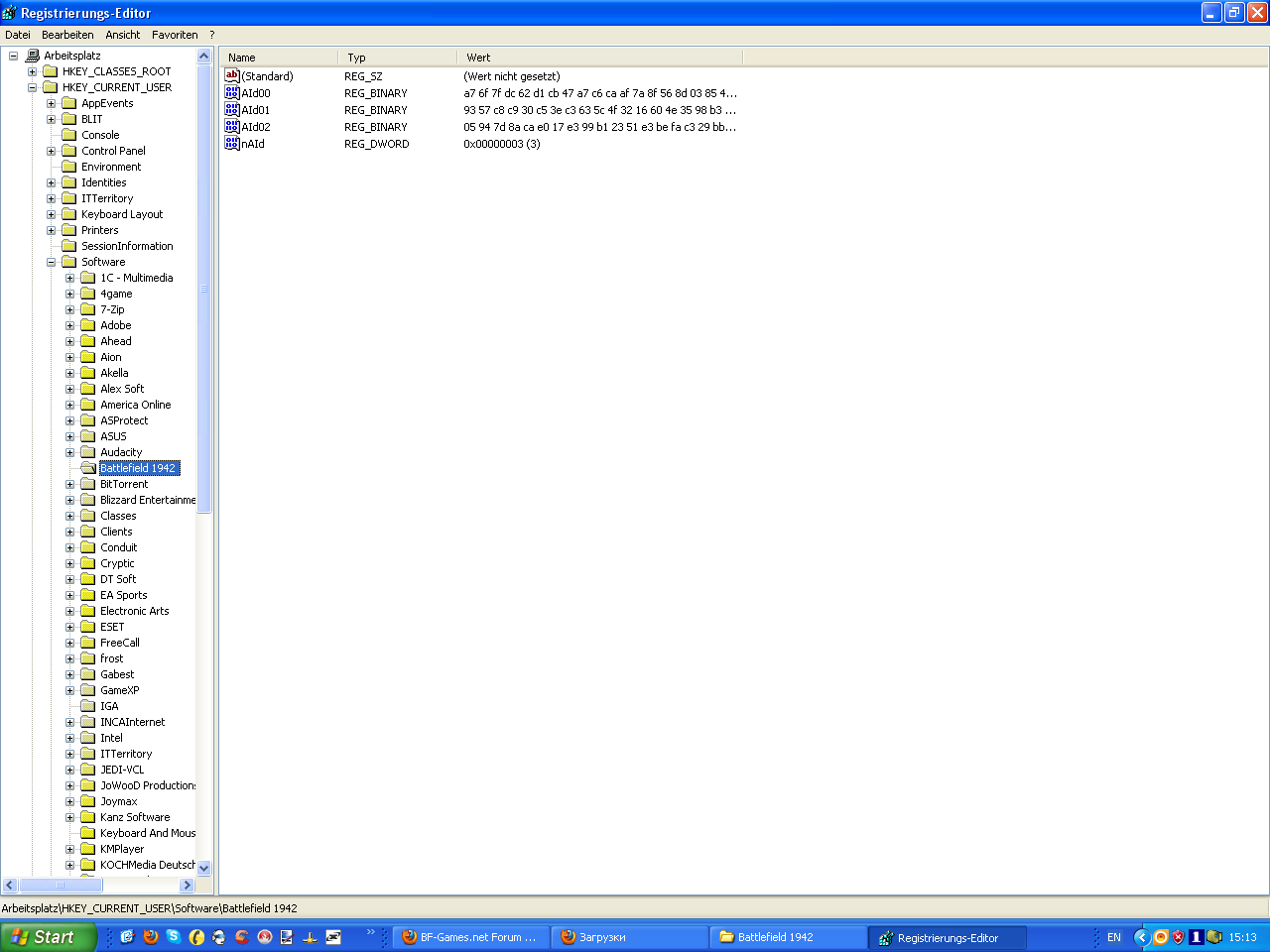Screen dimensions: 1270x952
Task: Click the tree pane scroll-up arrow
Action: pyautogui.click(x=204, y=57)
